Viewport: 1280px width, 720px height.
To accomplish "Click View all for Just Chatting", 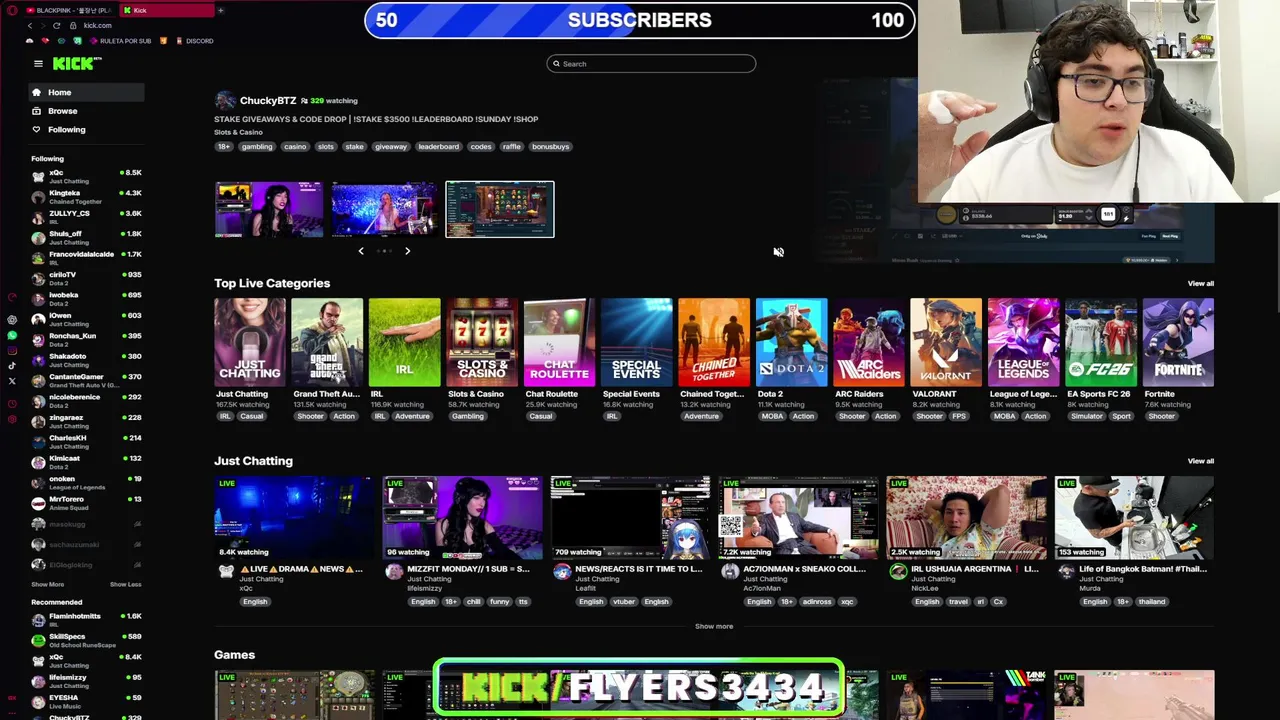I will tap(1200, 461).
